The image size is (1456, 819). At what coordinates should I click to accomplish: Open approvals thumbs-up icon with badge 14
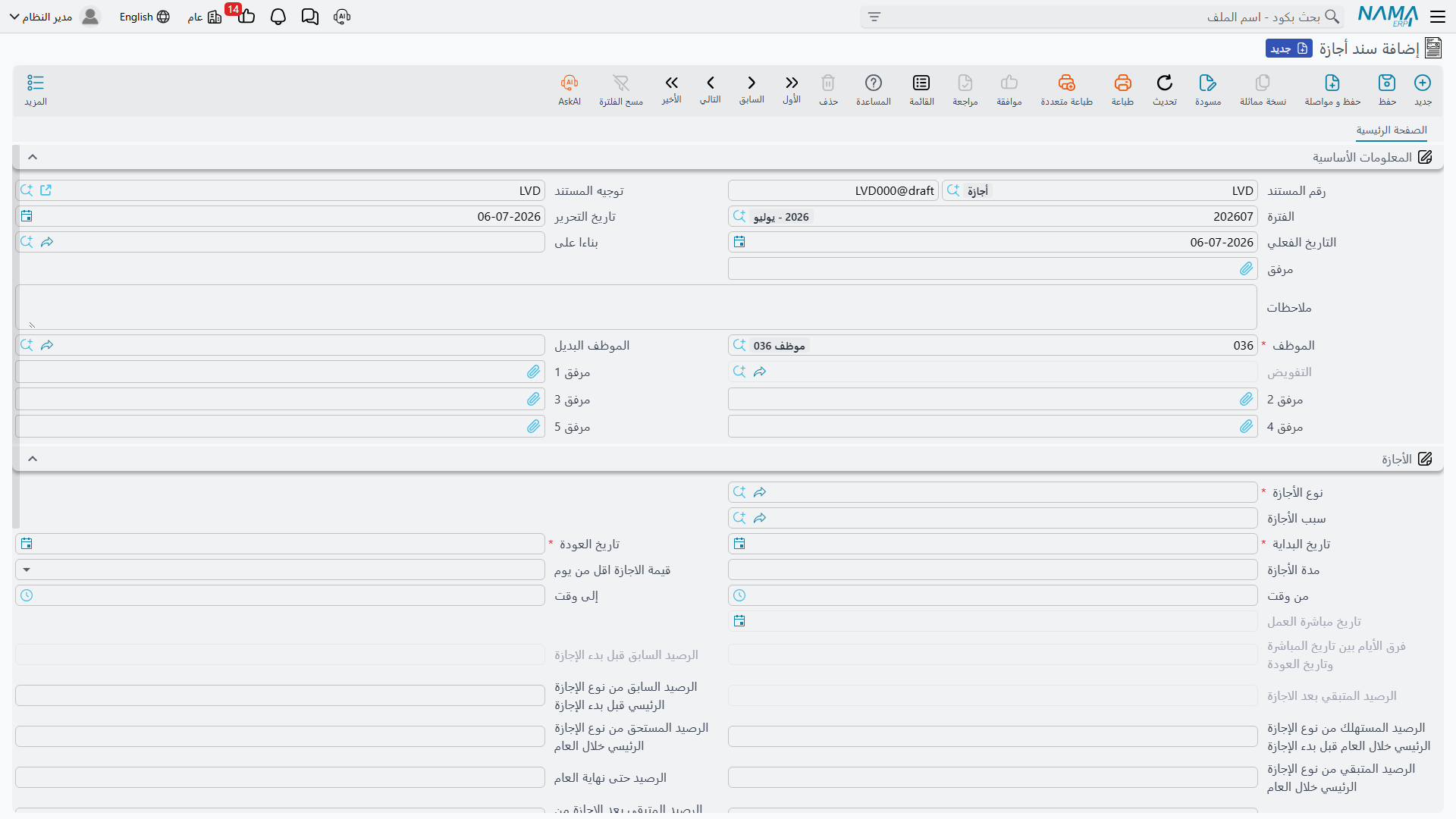246,17
